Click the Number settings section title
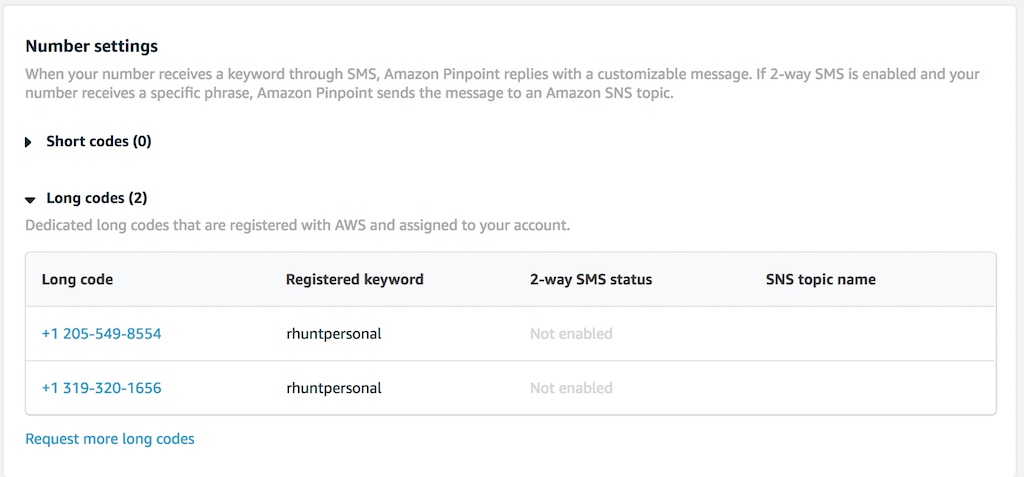Screen dimensions: 1024x477 (x=91, y=46)
